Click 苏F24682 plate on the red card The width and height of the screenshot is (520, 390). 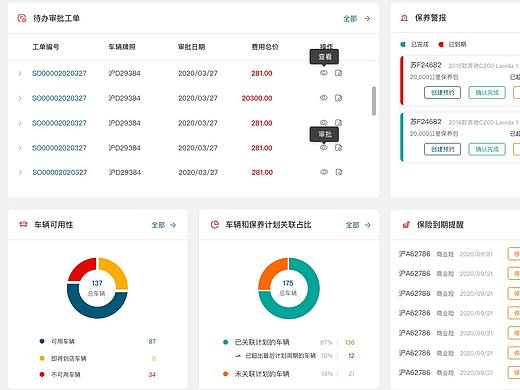coord(426,65)
